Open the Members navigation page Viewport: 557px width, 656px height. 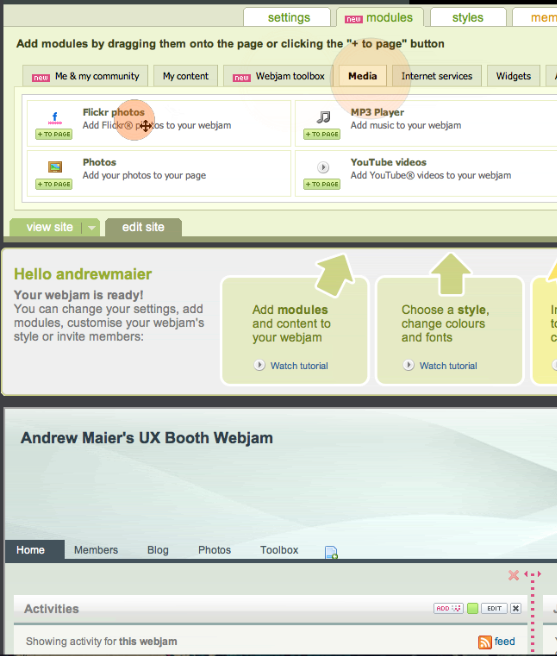pyautogui.click(x=96, y=550)
